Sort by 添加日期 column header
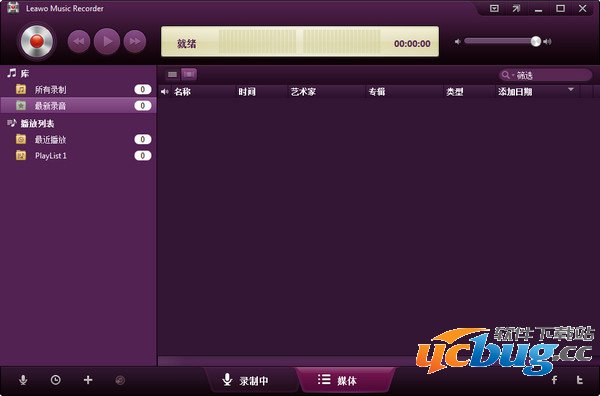 pyautogui.click(x=538, y=92)
